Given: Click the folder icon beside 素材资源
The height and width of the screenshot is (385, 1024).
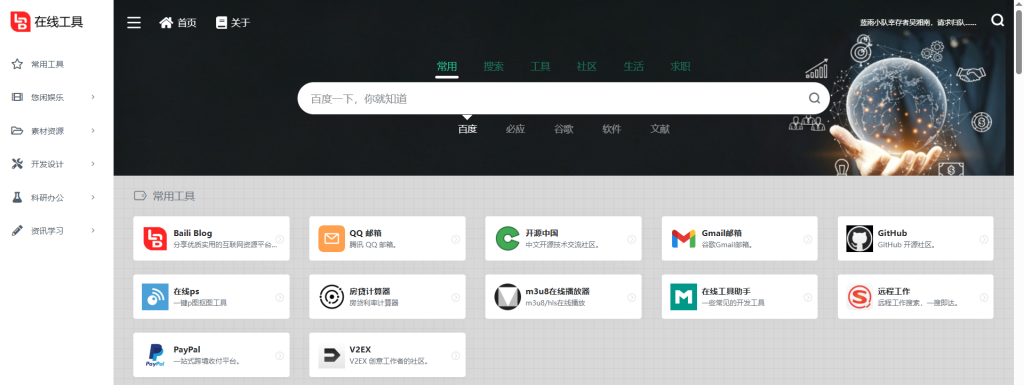Looking at the screenshot, I should tap(18, 131).
